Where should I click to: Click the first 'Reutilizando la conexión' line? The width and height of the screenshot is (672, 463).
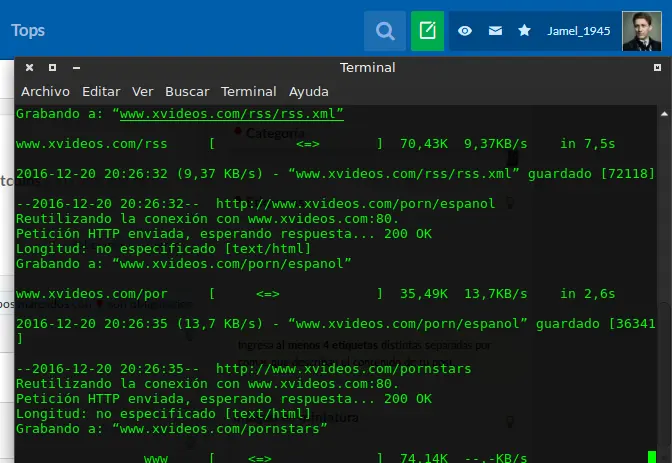(x=207, y=219)
